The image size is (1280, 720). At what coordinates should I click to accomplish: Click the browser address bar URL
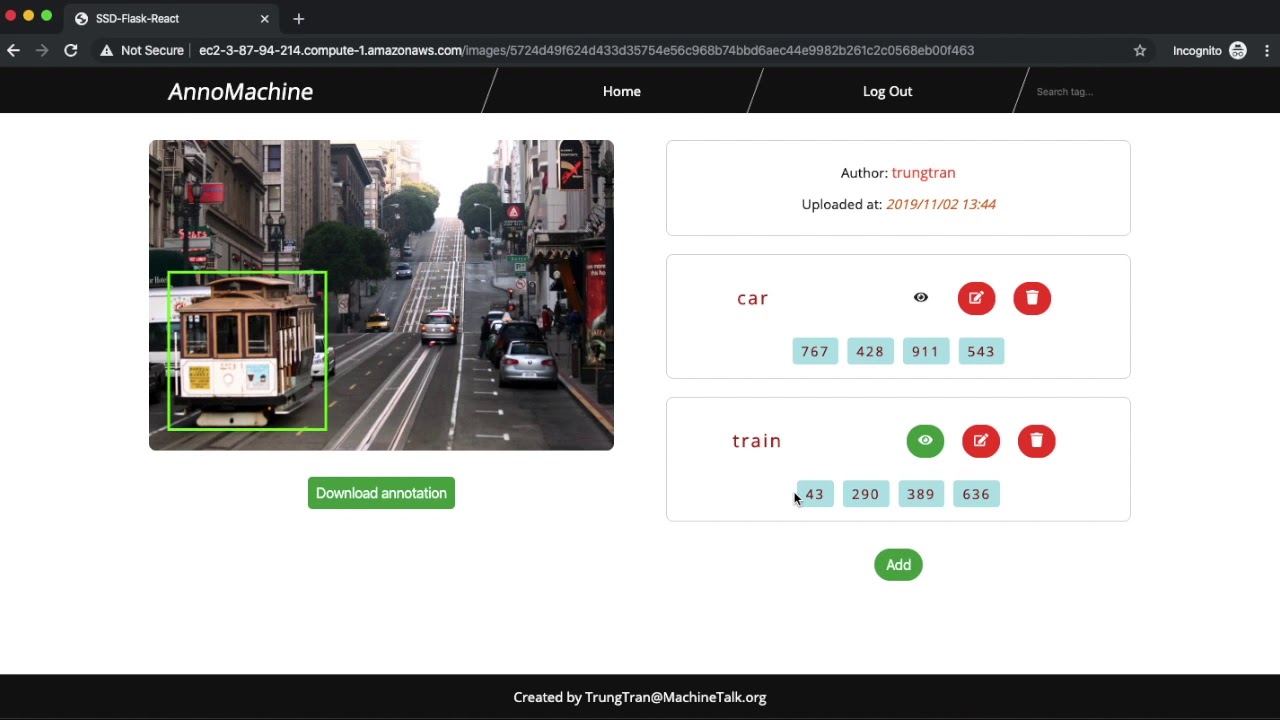[586, 50]
